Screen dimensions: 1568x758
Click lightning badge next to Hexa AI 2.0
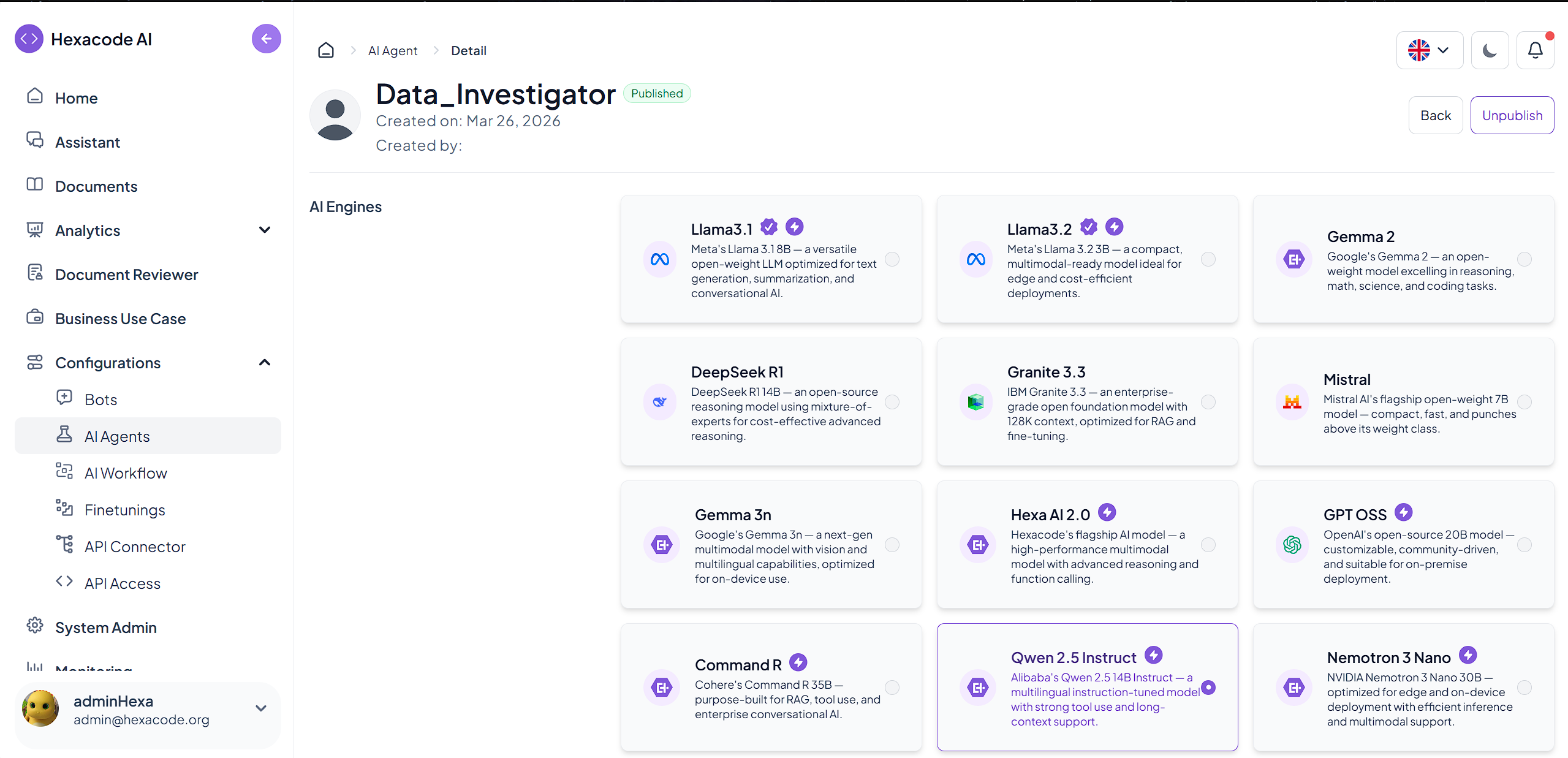[1107, 512]
